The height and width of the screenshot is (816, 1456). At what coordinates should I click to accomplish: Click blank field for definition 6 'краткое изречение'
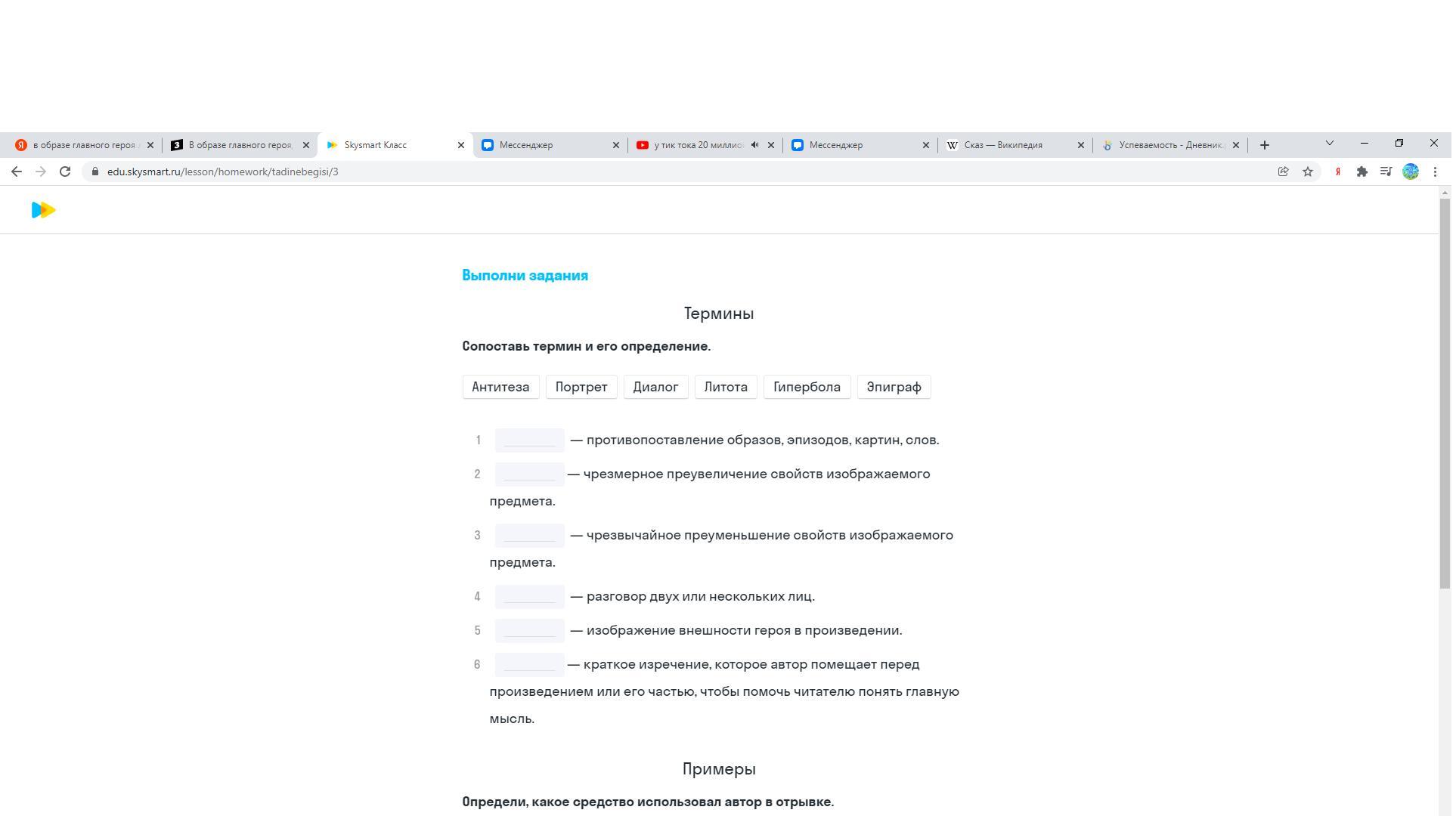[529, 664]
